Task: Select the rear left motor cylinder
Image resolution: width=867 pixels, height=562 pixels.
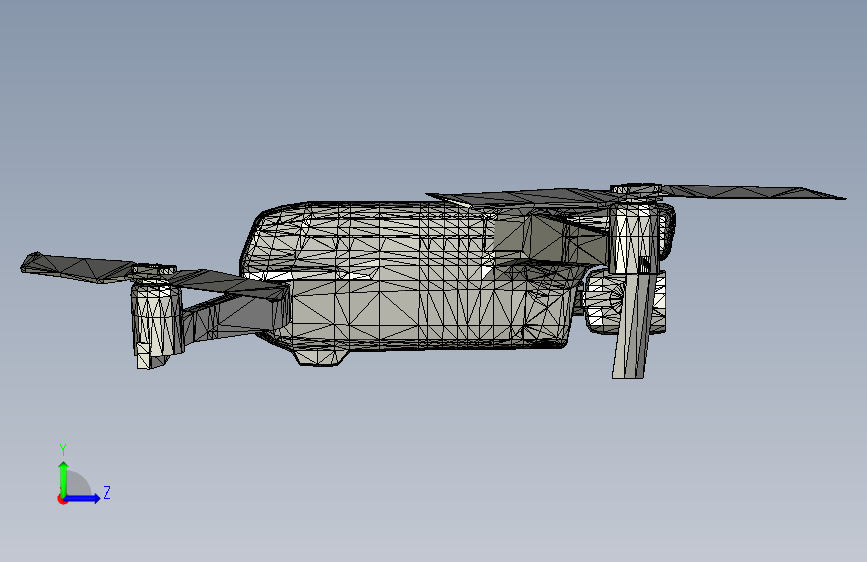Action: click(156, 318)
